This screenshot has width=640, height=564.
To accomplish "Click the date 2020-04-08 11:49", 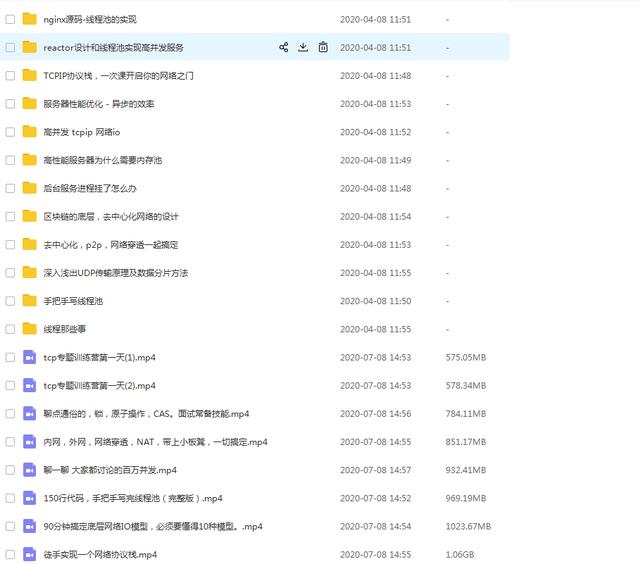I will (x=376, y=160).
